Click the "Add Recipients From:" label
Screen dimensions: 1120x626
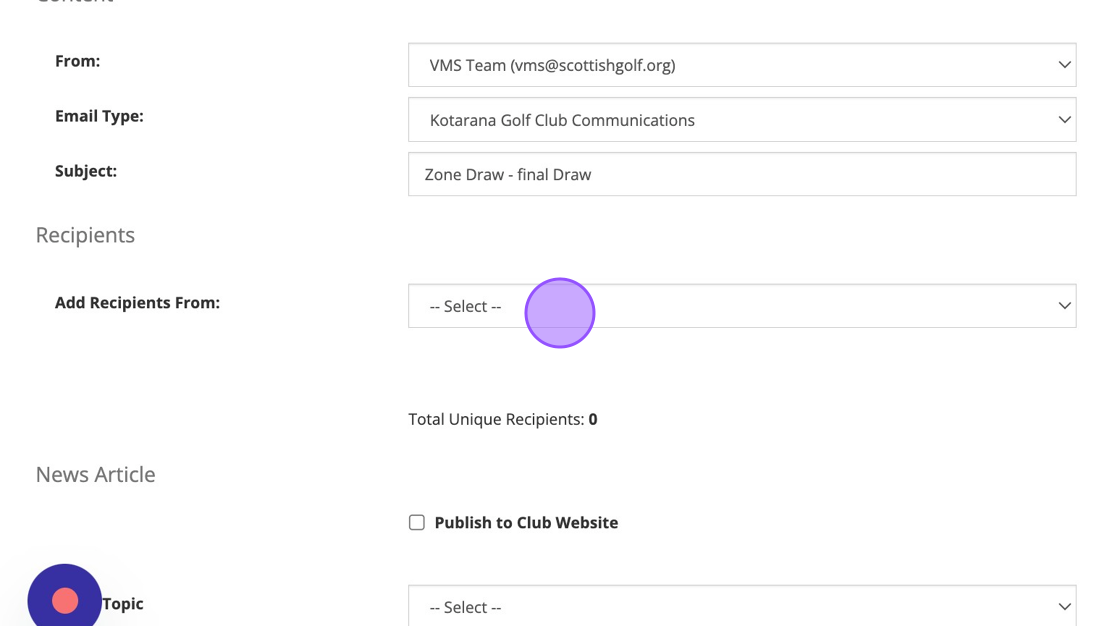pyautogui.click(x=137, y=302)
